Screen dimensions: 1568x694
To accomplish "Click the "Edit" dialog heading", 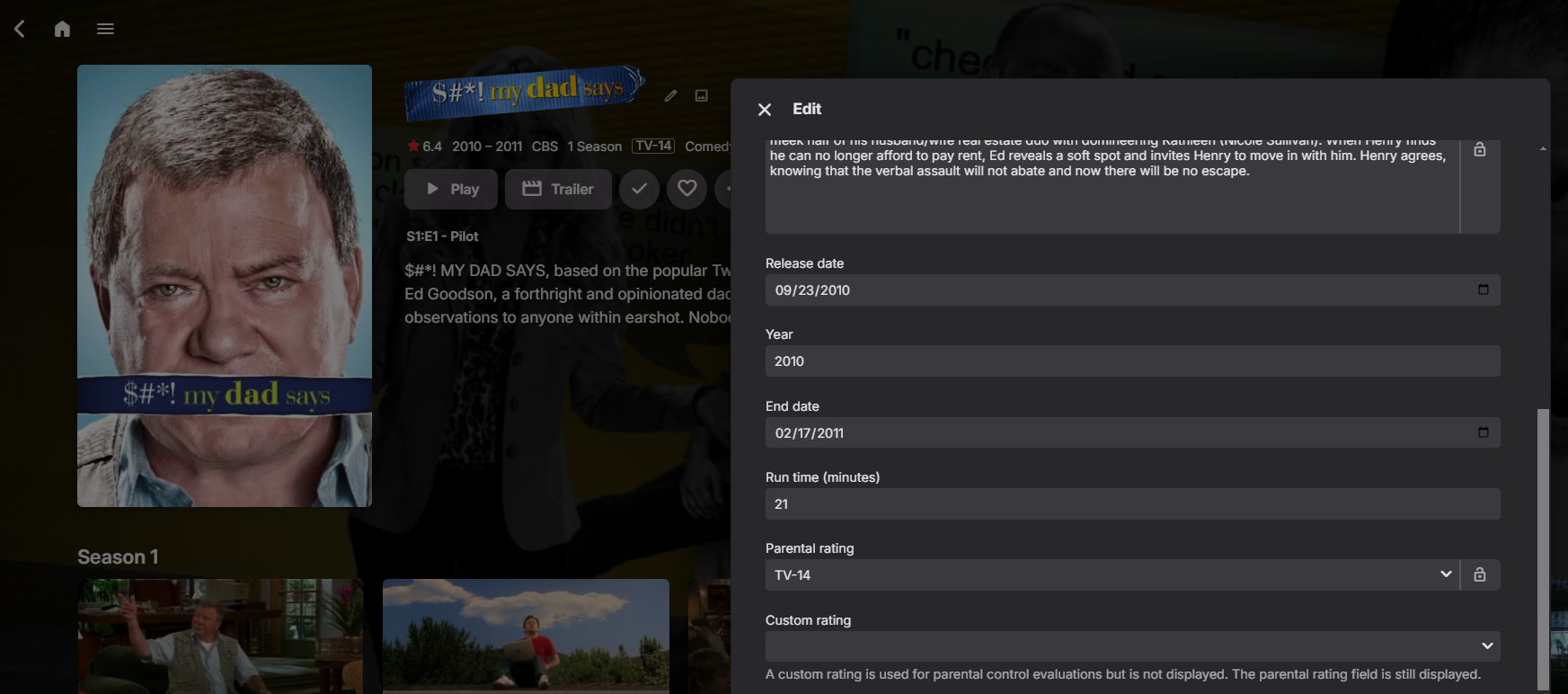I will pyautogui.click(x=807, y=109).
